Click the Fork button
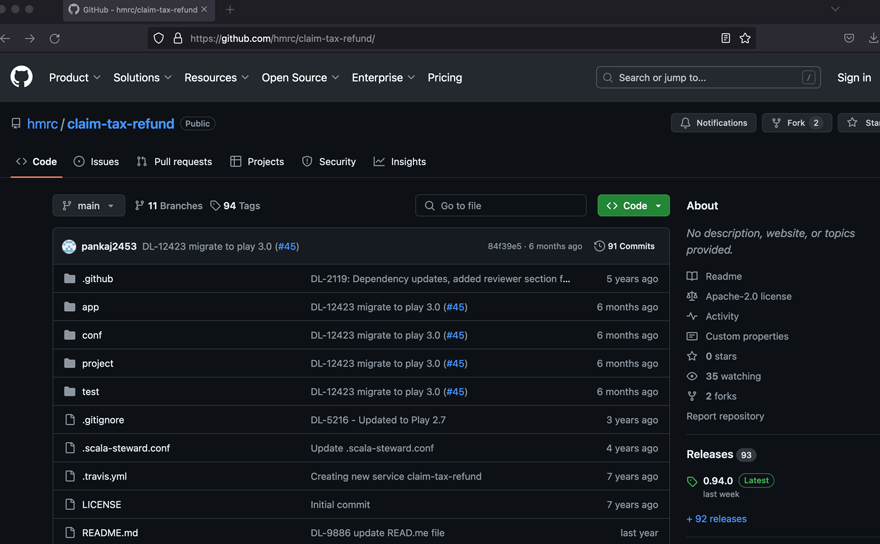 coord(796,123)
